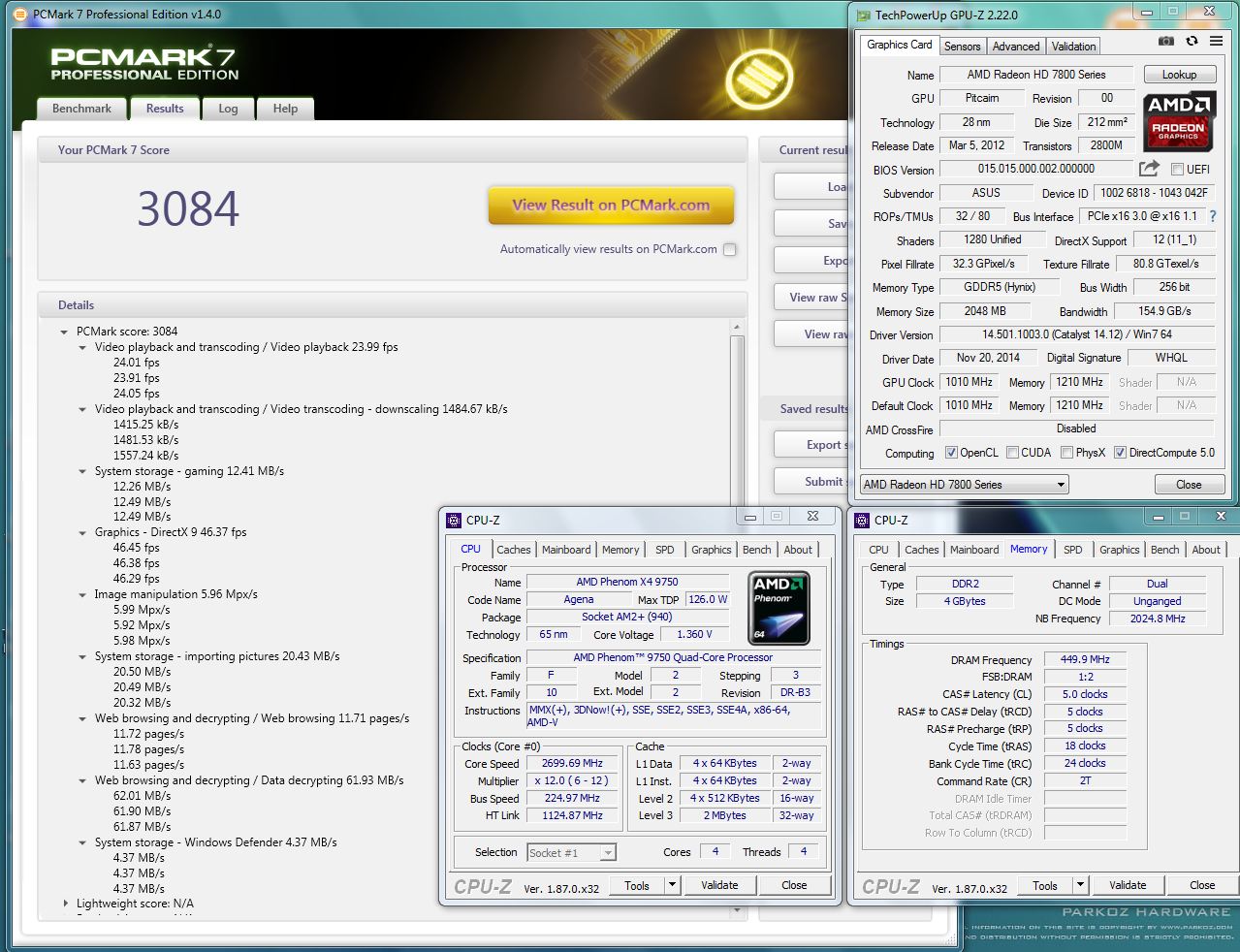Open the Bench tab in the CPU-Z Memory window
1240x952 pixels.
coord(1164,550)
